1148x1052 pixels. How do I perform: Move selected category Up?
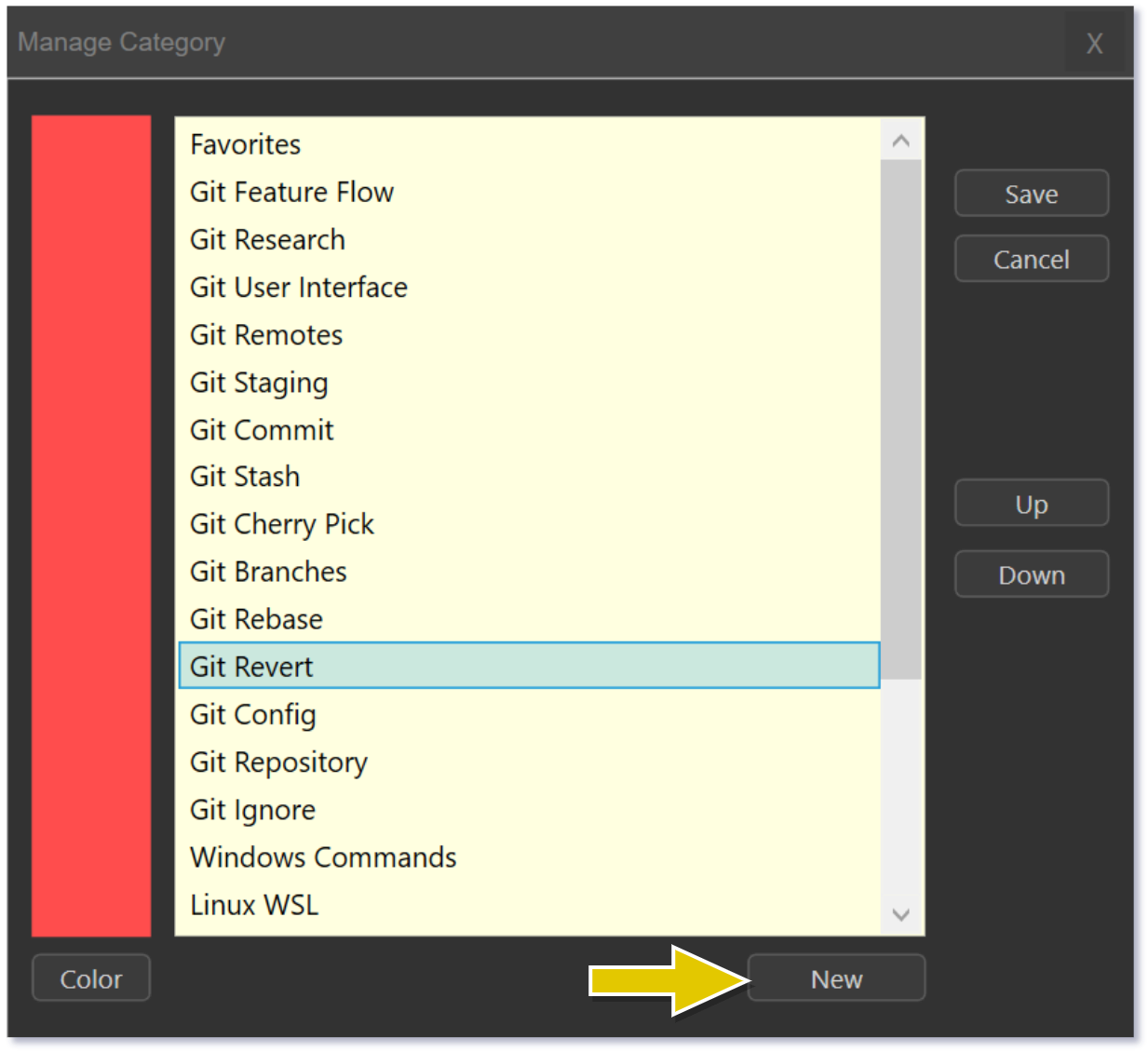click(1031, 504)
